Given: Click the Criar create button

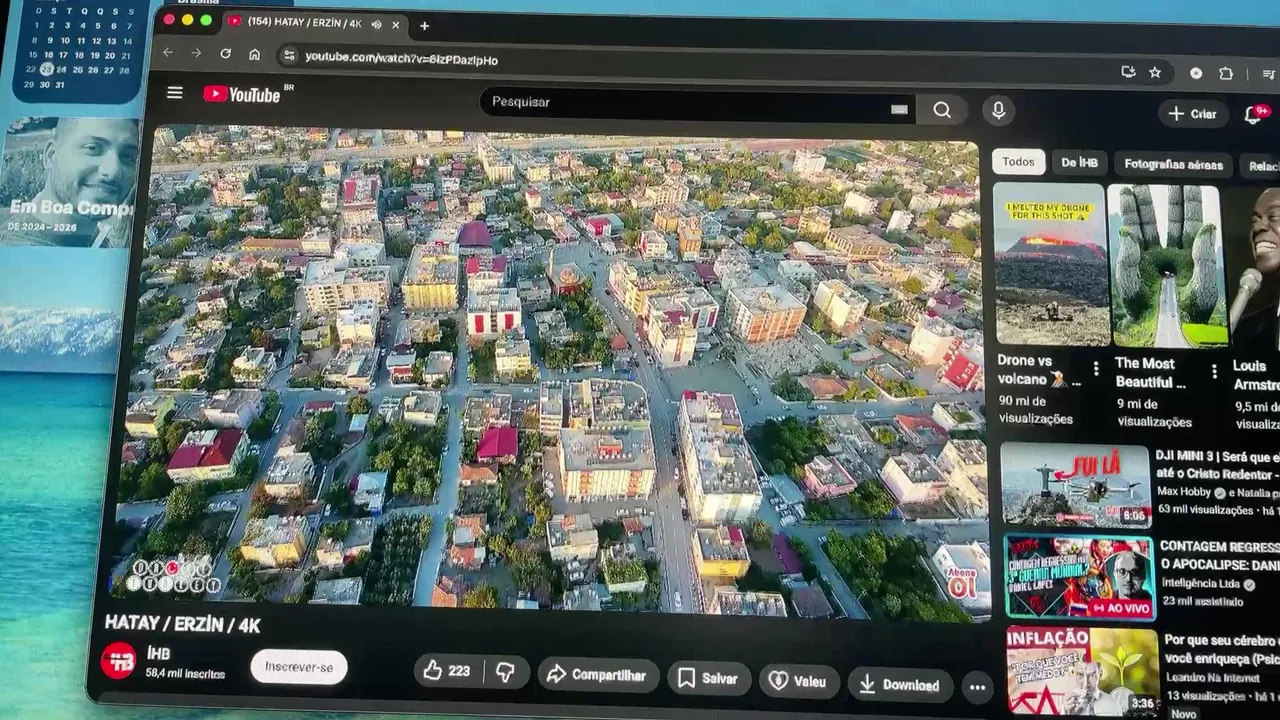Looking at the screenshot, I should (x=1193, y=113).
